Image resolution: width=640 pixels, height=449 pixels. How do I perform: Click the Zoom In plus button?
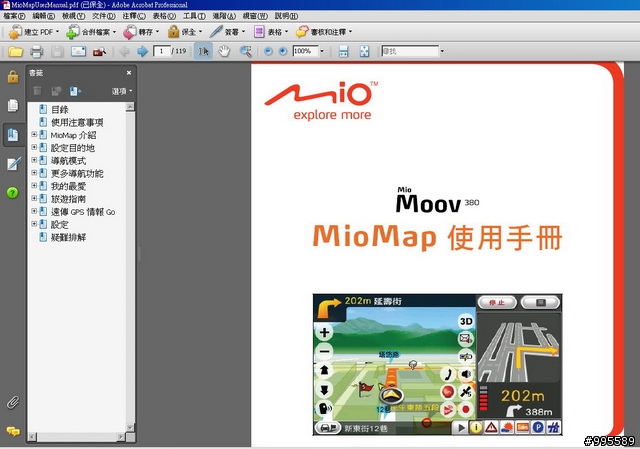pos(282,51)
